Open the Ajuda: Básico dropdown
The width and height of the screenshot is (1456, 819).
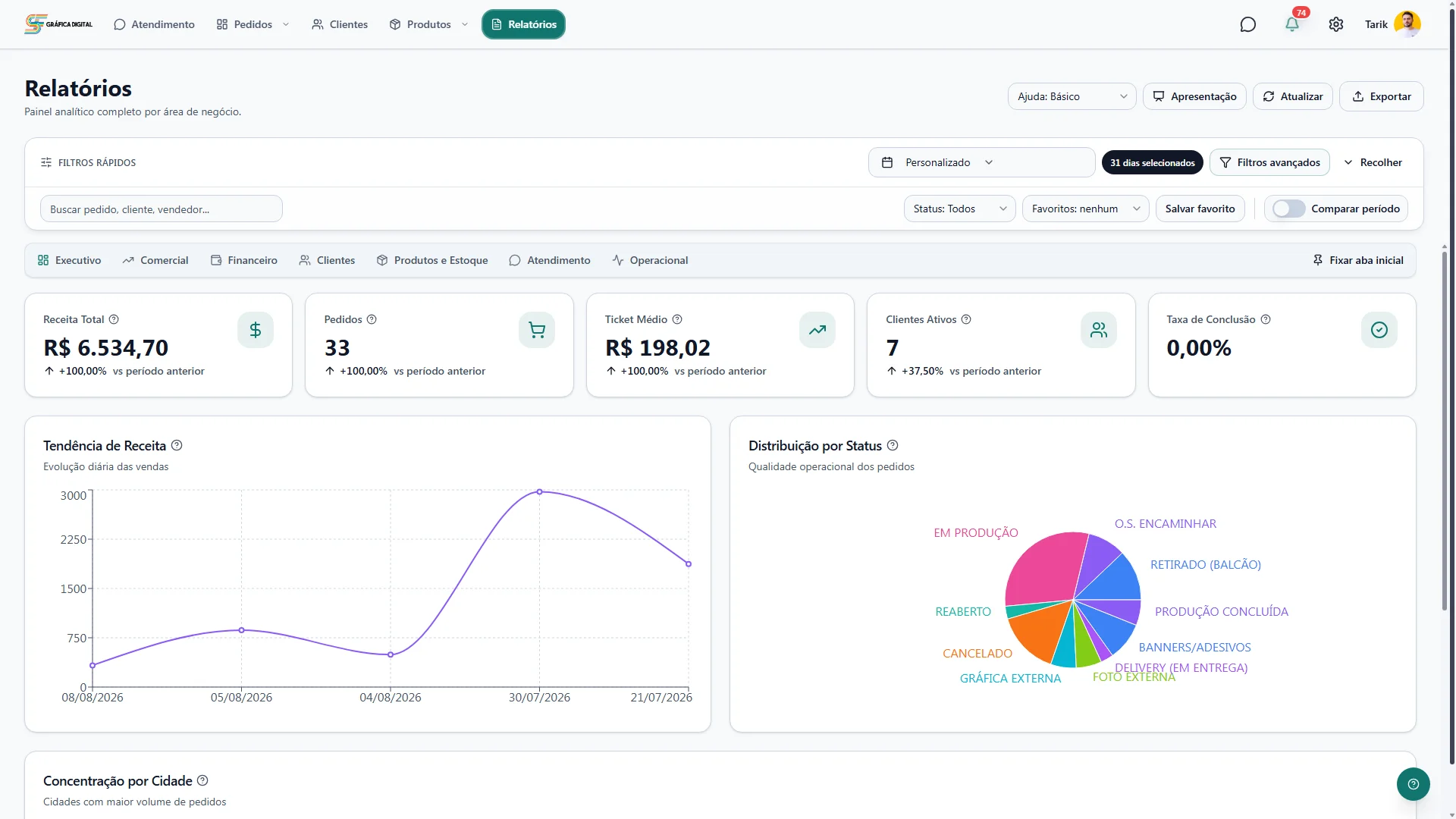point(1072,96)
